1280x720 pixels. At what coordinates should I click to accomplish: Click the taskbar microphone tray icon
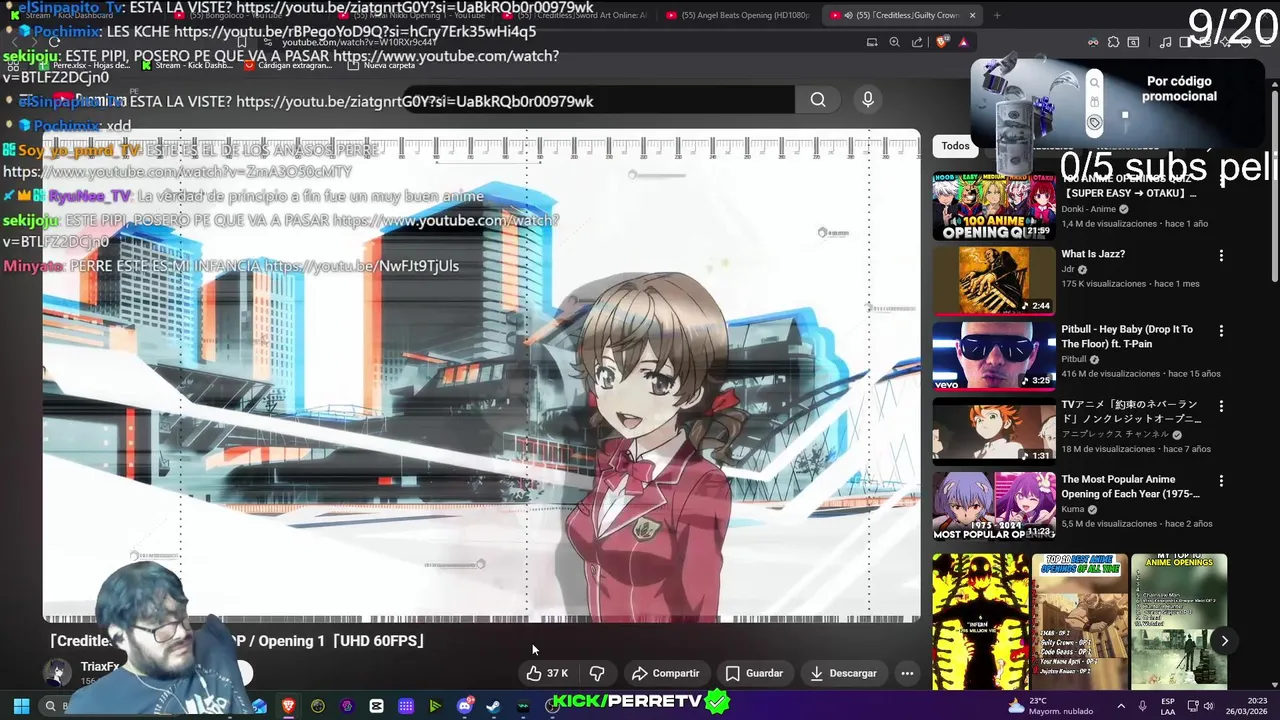coord(1142,706)
